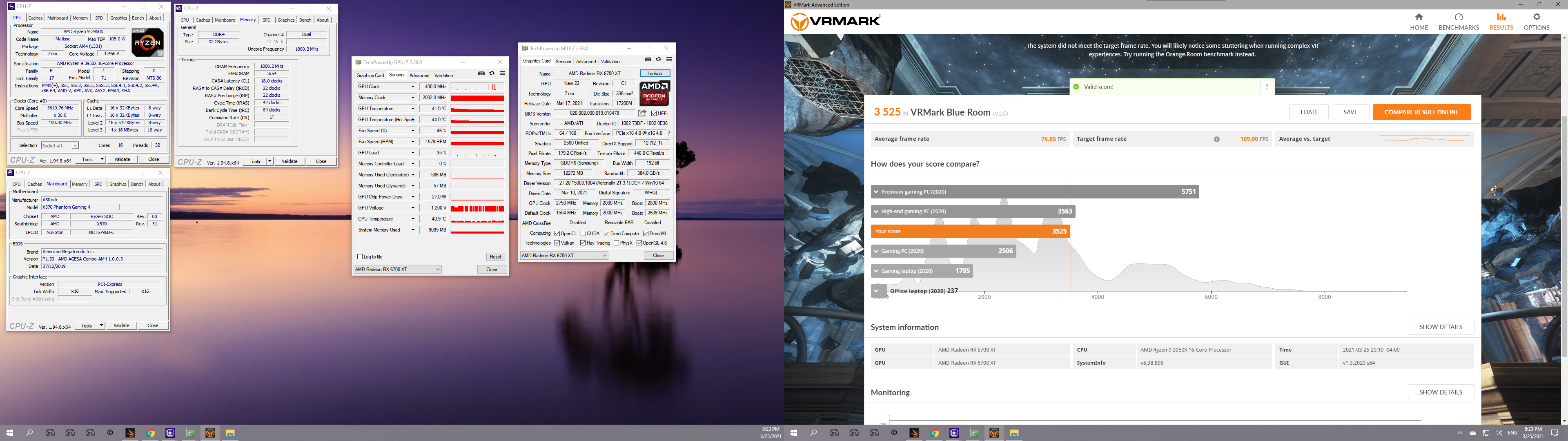Click the VRMARK logo in the header
This screenshot has height=441, width=1568.
[835, 21]
